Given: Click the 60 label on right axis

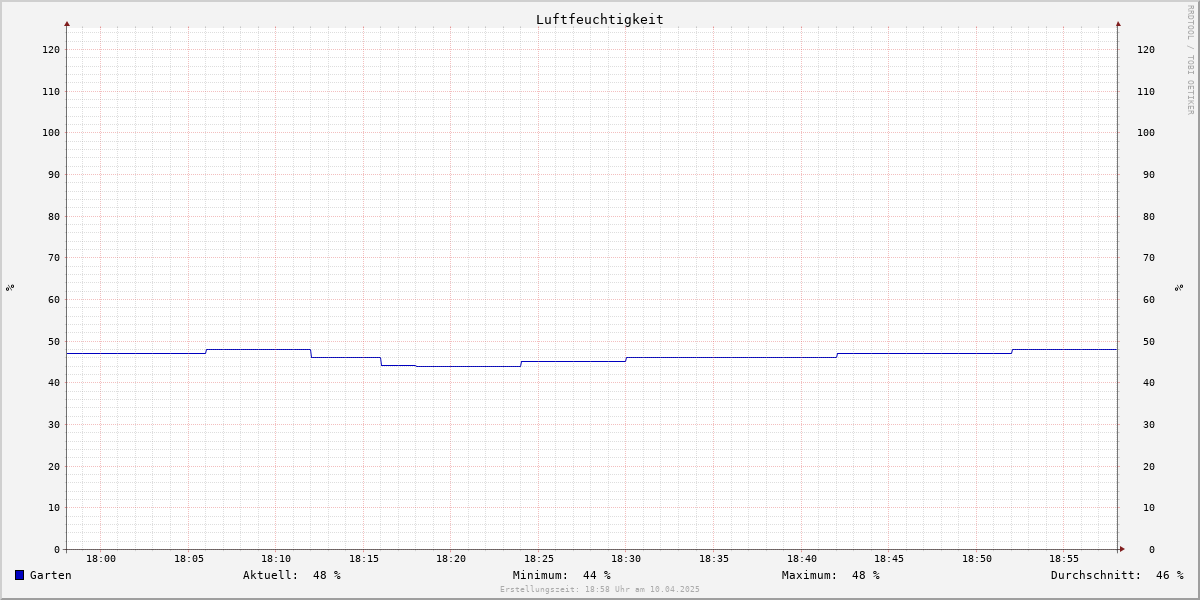Looking at the screenshot, I should click(x=1149, y=300).
